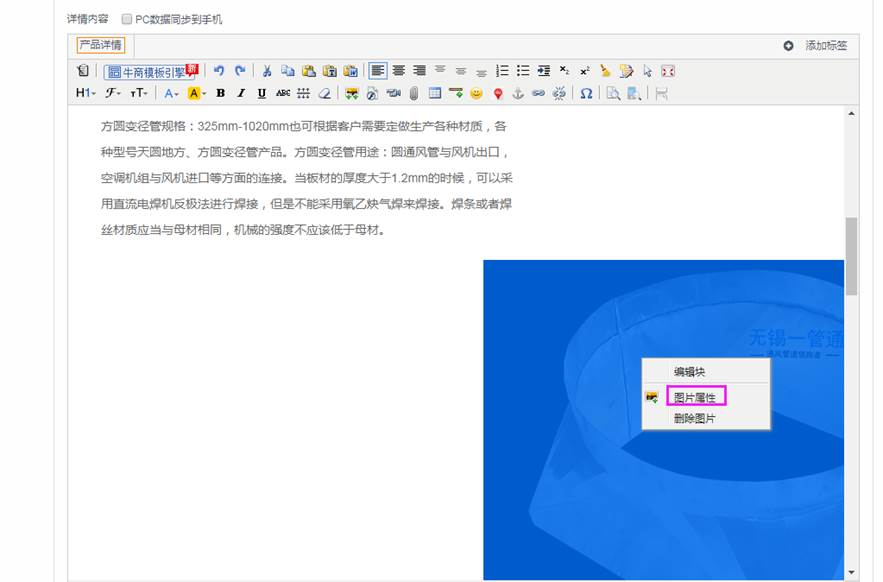
Task: Open the 牛商模板引擎 template engine
Action: pyautogui.click(x=150, y=72)
